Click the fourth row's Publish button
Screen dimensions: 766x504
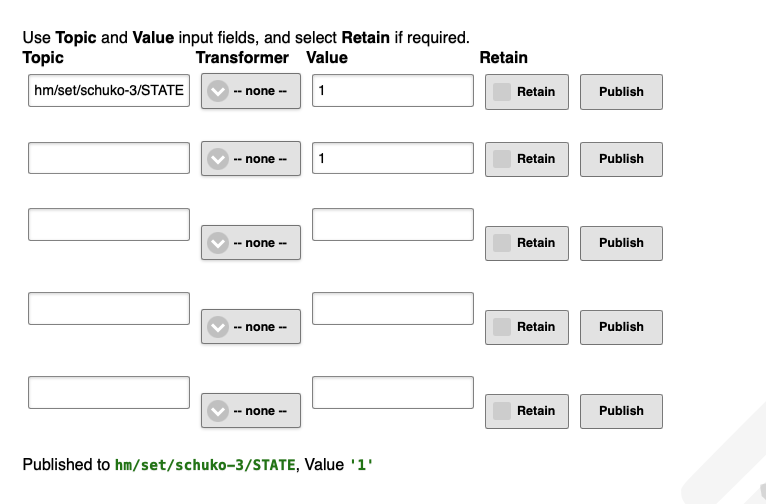(621, 327)
